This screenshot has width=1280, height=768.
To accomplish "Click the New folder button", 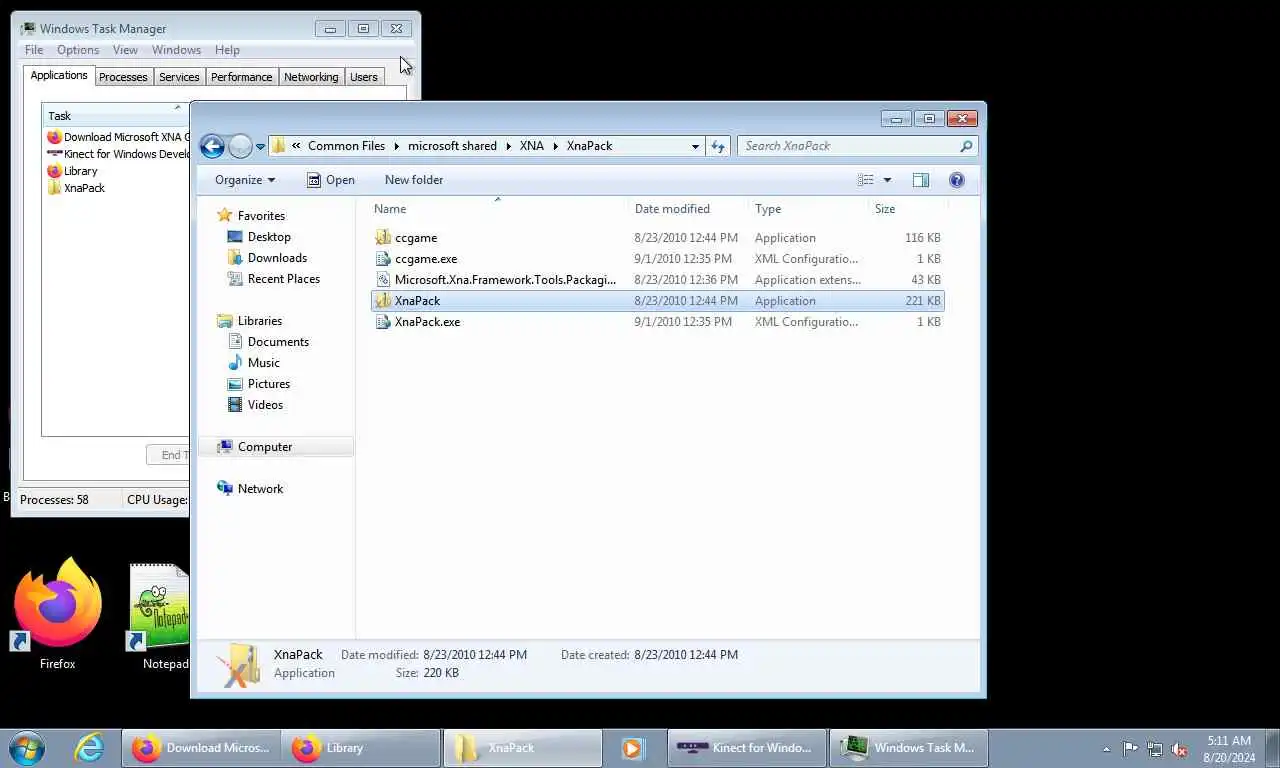I will click(x=414, y=180).
